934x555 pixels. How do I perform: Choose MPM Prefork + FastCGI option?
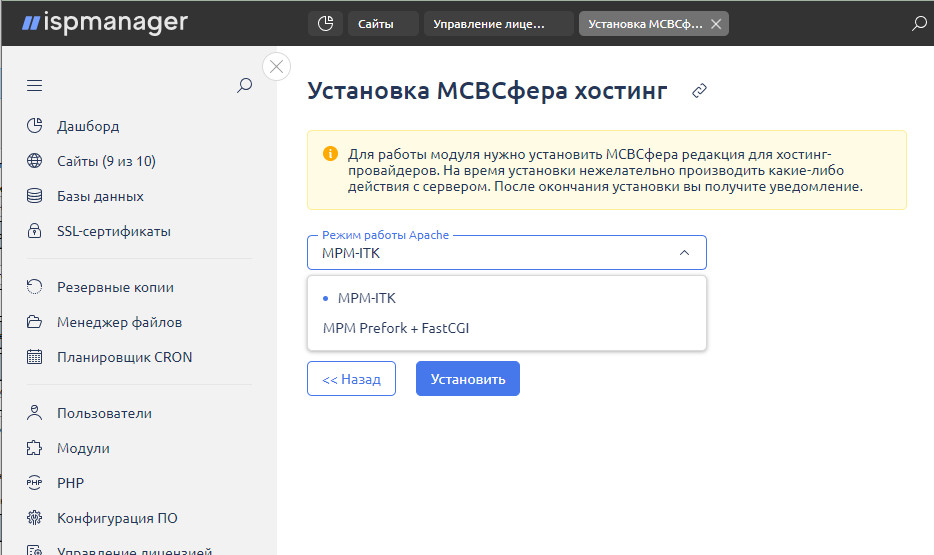pyautogui.click(x=395, y=328)
